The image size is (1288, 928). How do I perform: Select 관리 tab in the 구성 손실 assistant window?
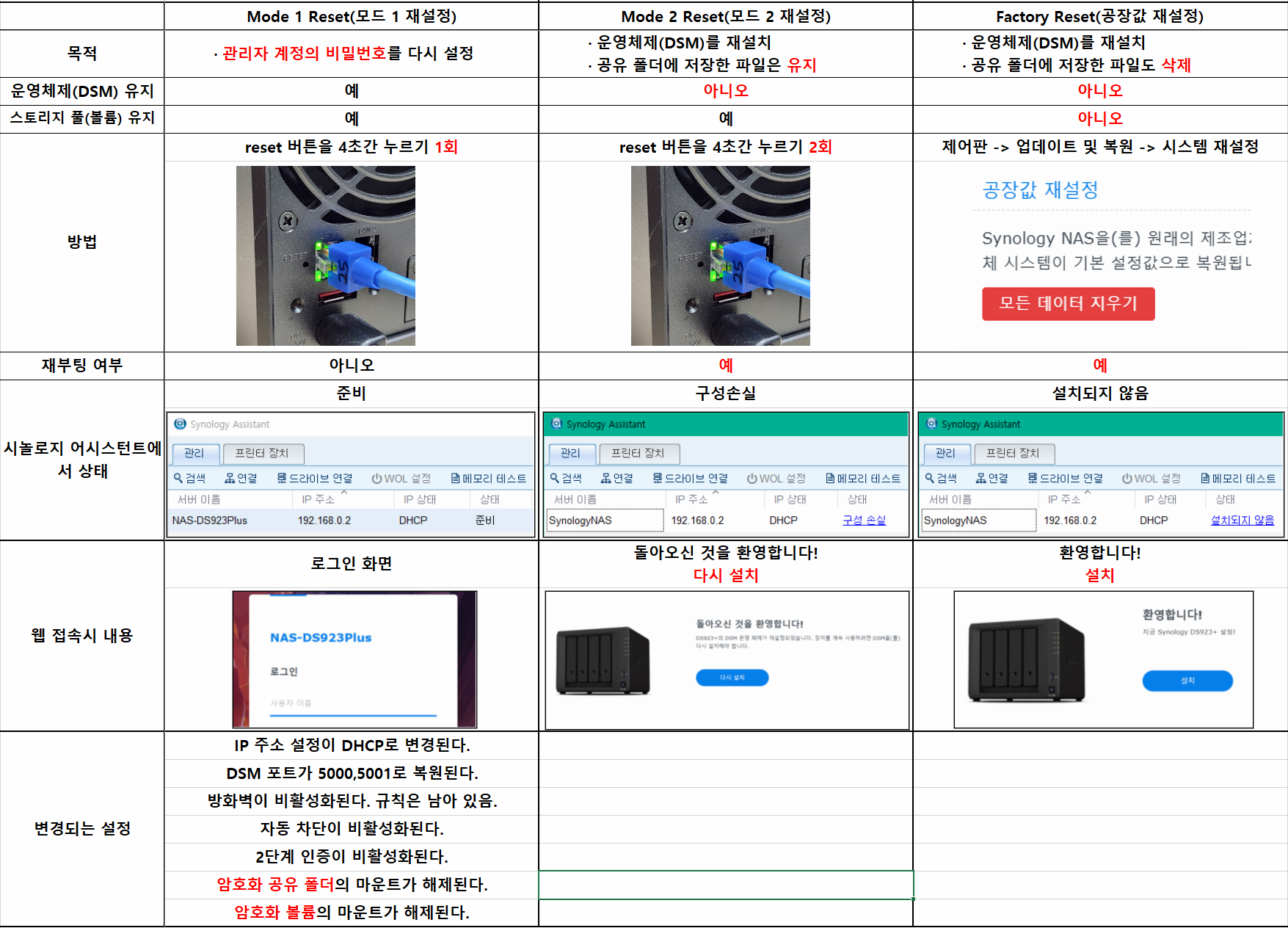570,453
